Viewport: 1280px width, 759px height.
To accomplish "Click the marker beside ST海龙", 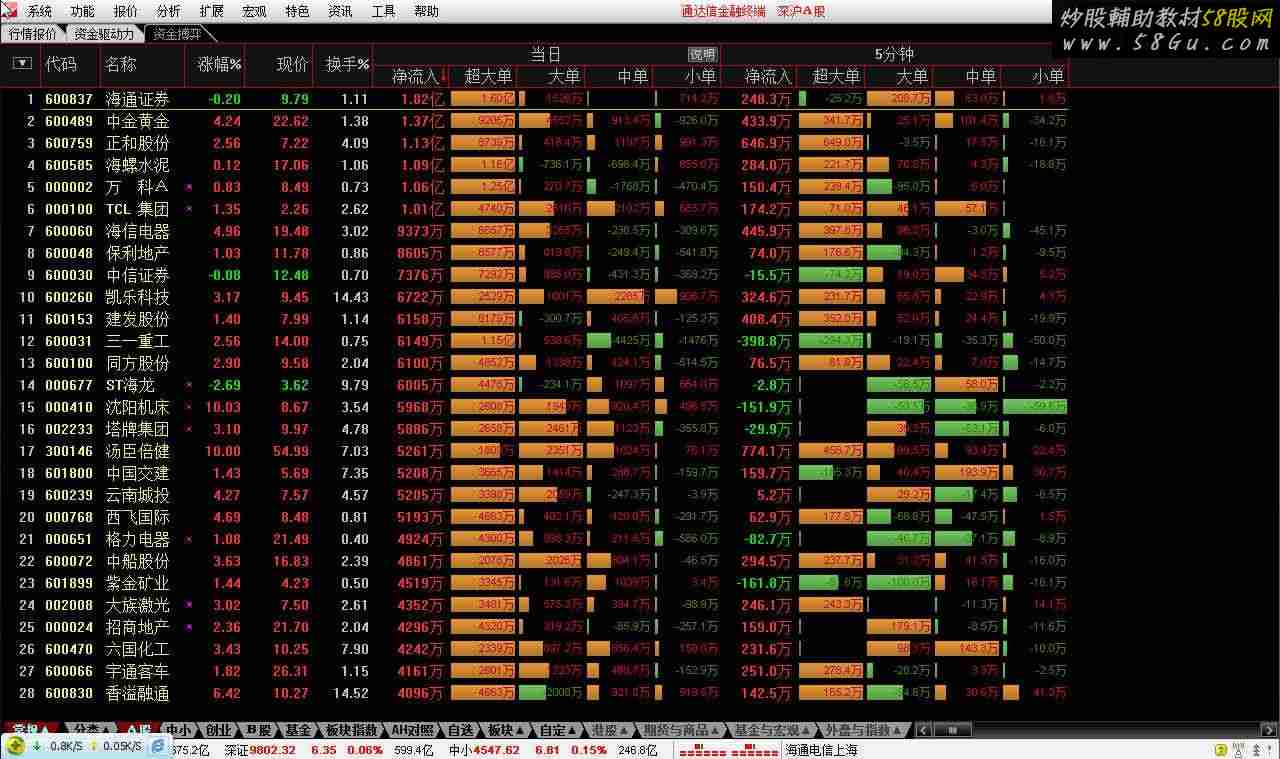I will coord(189,385).
